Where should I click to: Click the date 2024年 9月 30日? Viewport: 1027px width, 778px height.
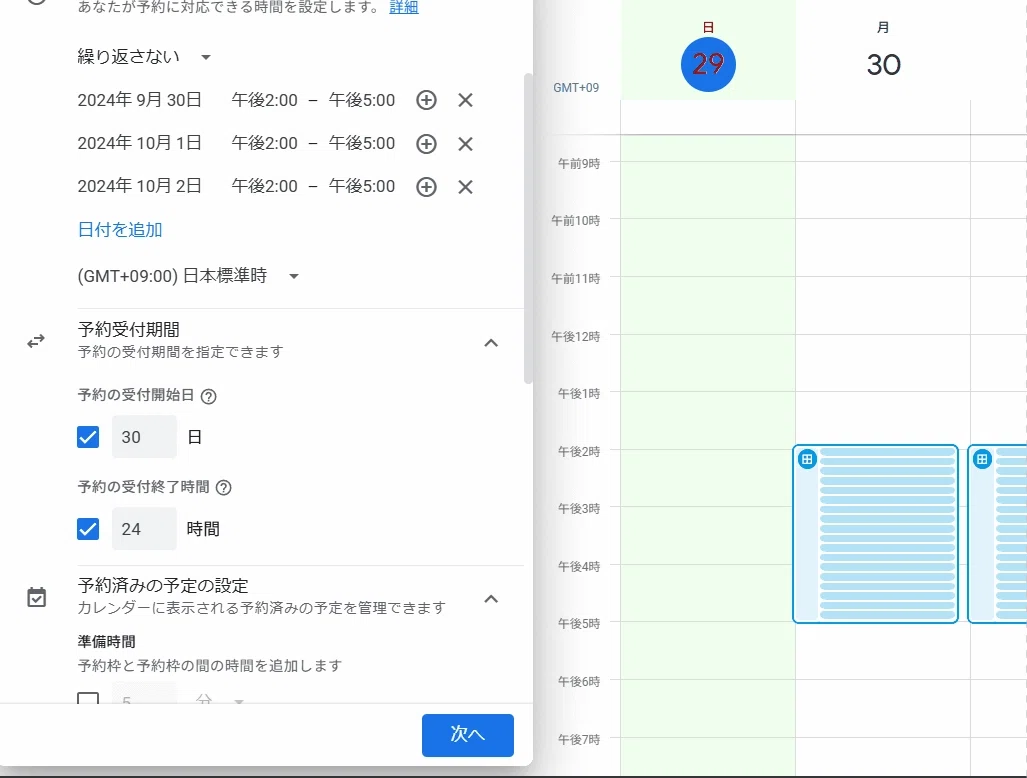pos(140,100)
